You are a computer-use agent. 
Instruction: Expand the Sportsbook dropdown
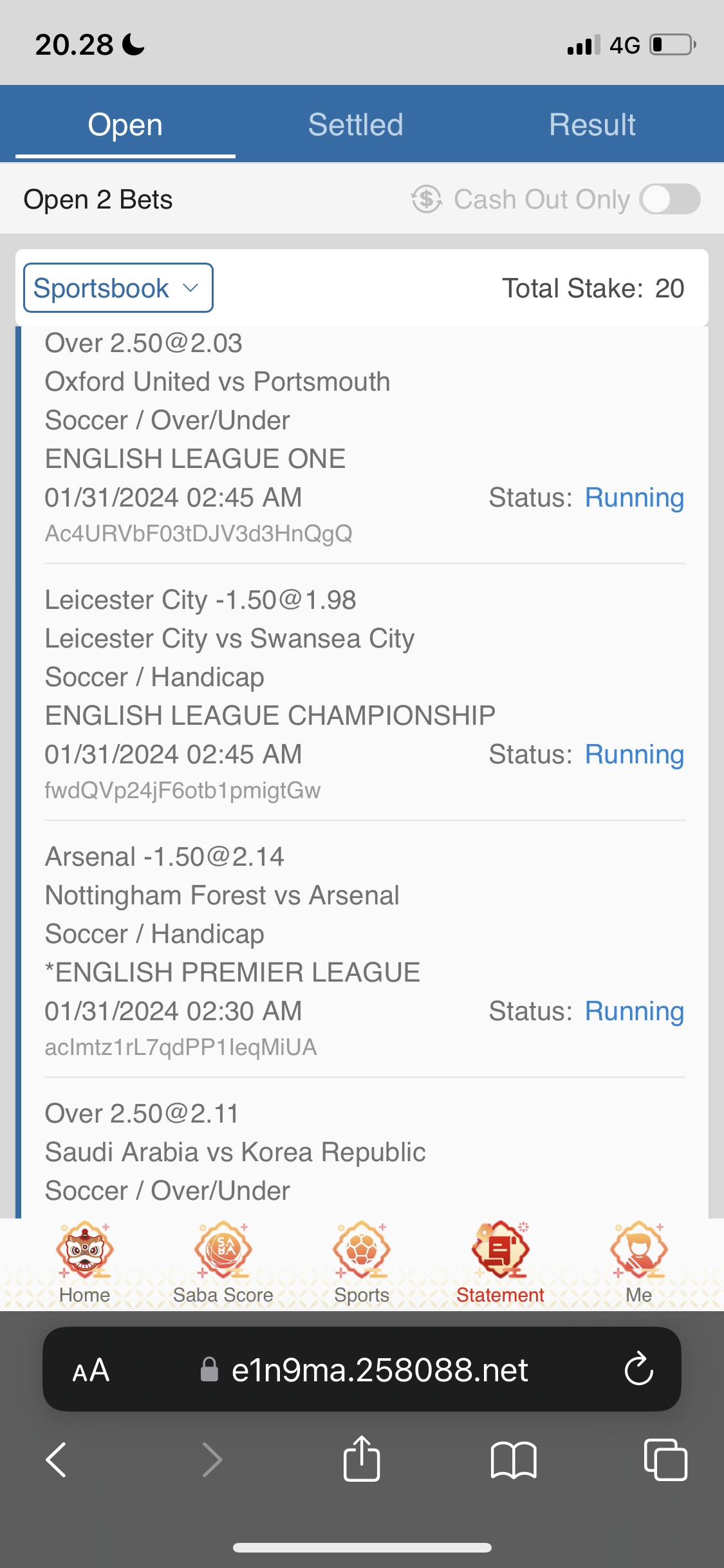[118, 288]
